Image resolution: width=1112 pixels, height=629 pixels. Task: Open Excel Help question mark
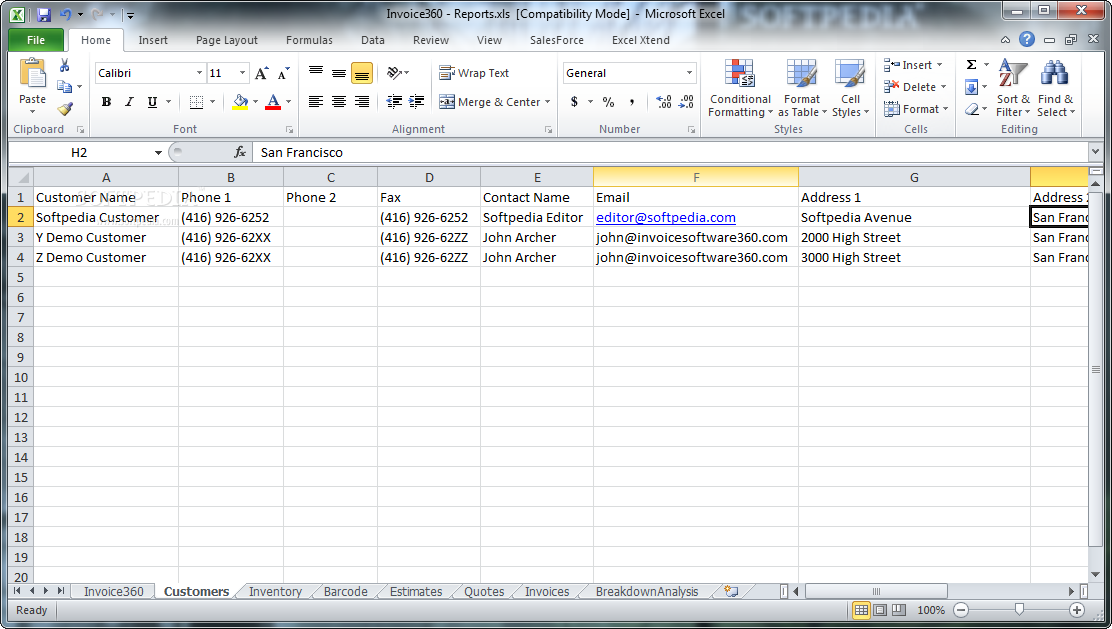(x=1026, y=40)
